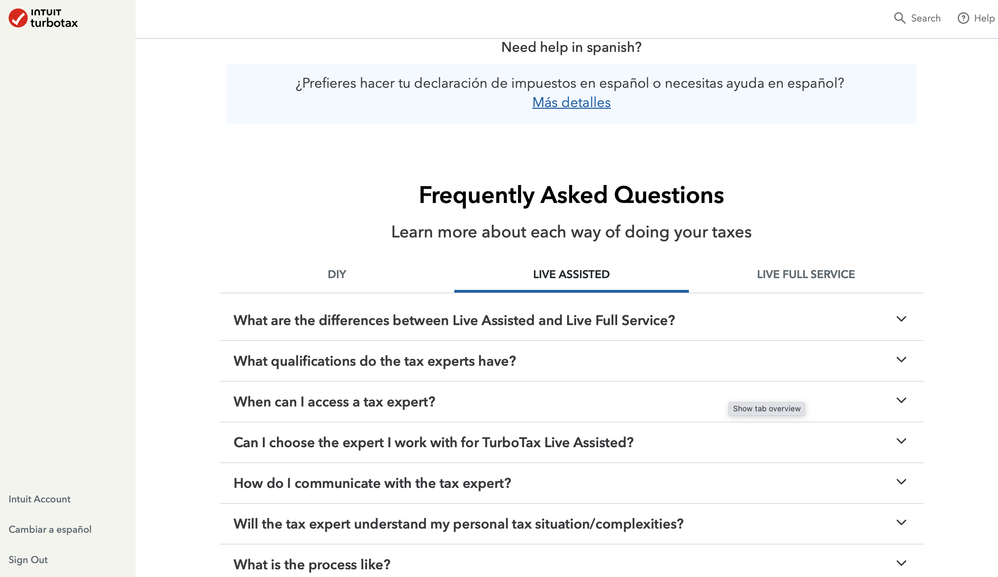The height and width of the screenshot is (577, 998).
Task: Click 'Show tab overview' tooltip
Action: (766, 409)
